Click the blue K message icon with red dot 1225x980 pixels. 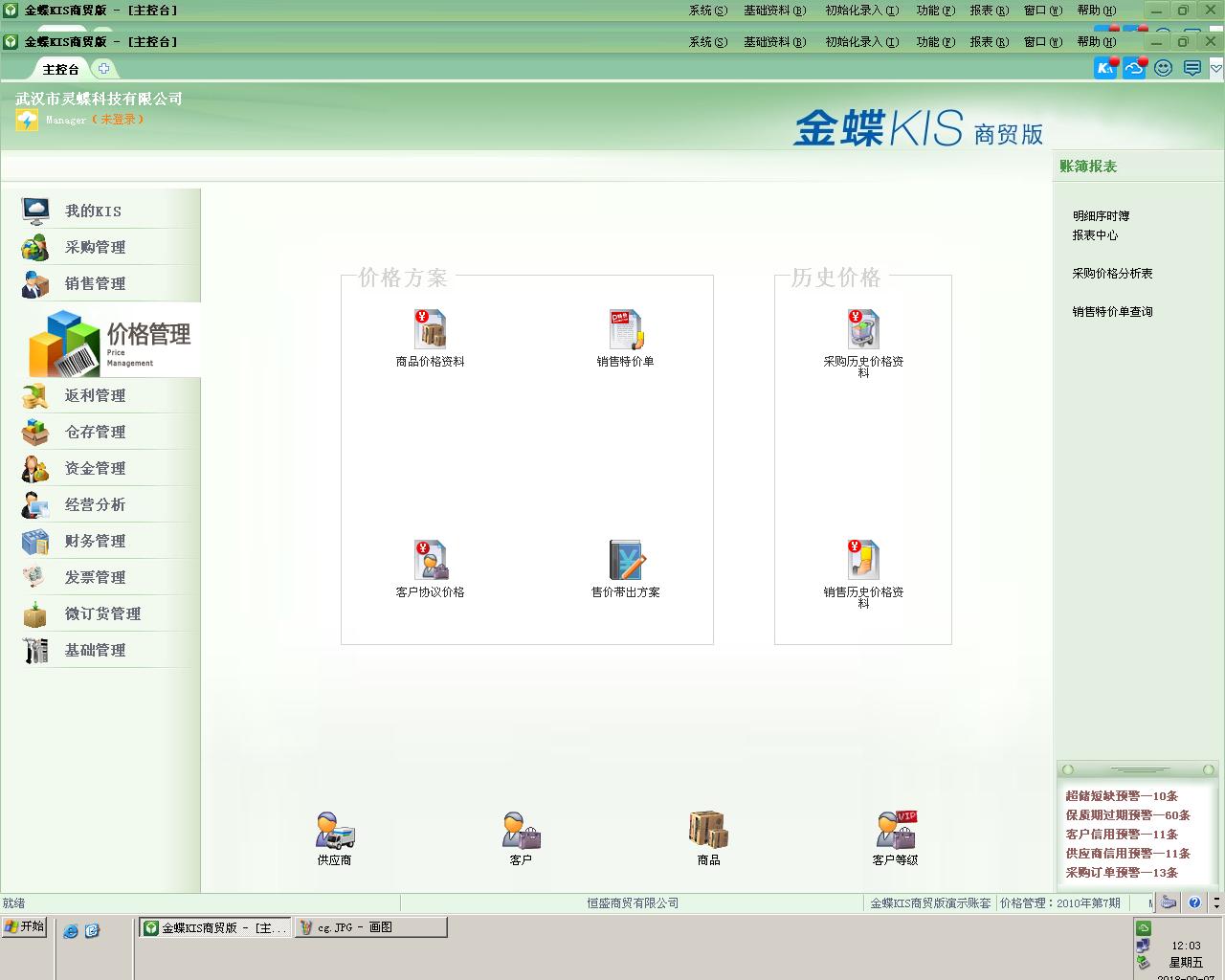tap(1106, 68)
